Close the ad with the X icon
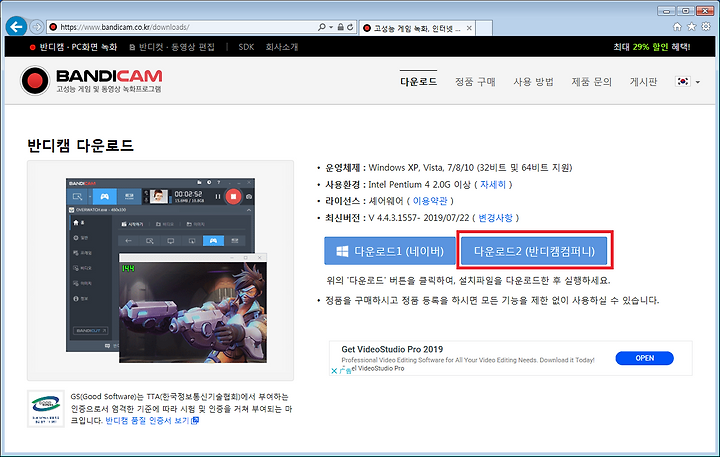This screenshot has width=720, height=457. click(334, 371)
